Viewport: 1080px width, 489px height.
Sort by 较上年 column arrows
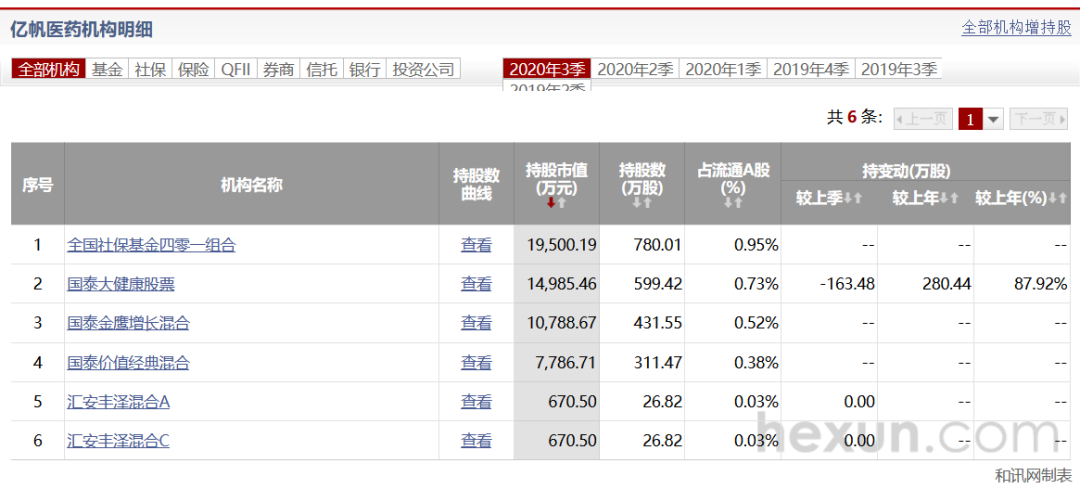point(950,198)
